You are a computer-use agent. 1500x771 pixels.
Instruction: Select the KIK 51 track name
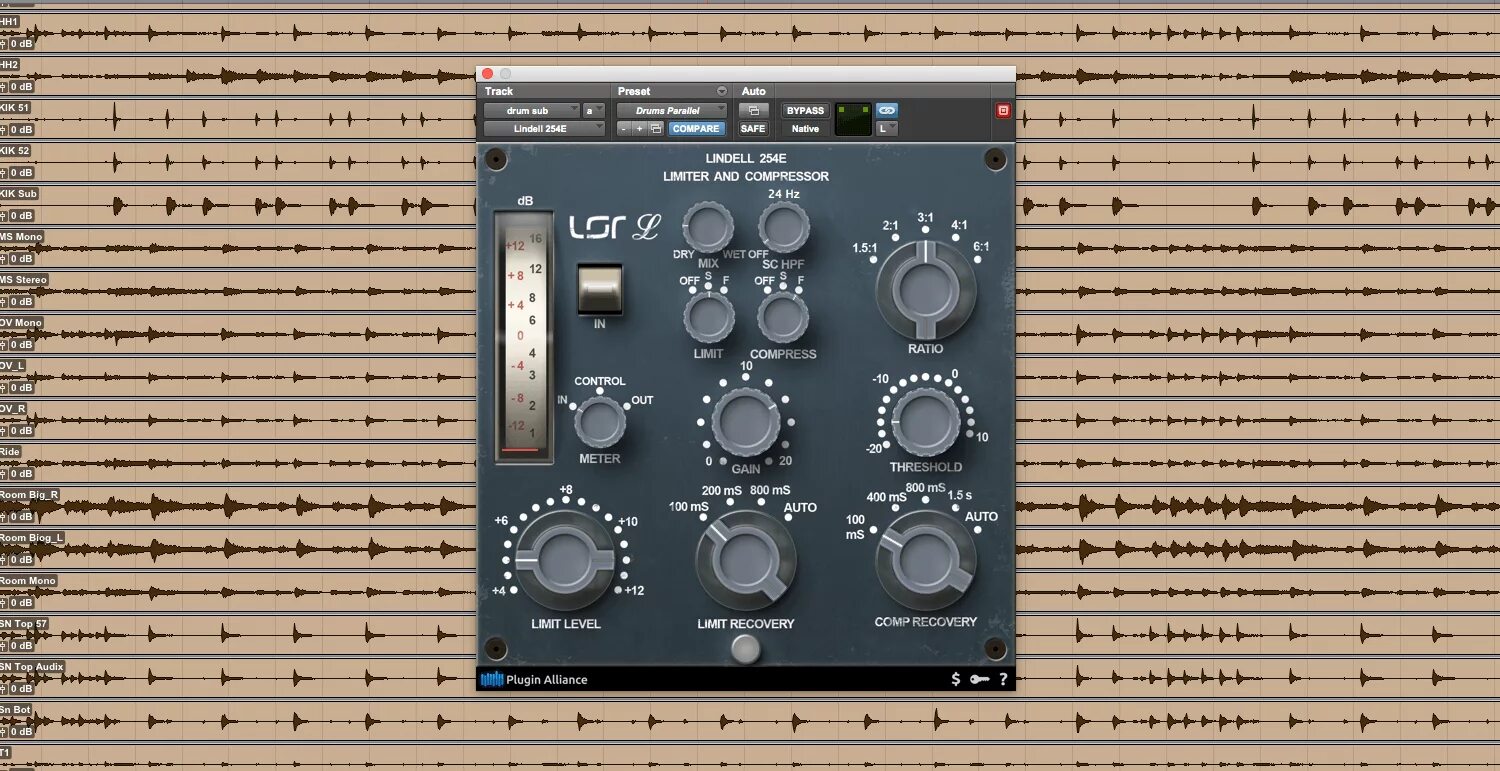(x=15, y=108)
